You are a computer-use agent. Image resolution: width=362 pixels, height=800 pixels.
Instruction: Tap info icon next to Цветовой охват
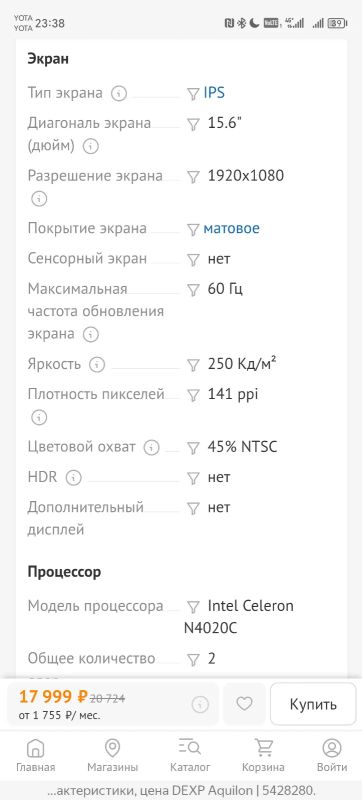[x=151, y=448]
